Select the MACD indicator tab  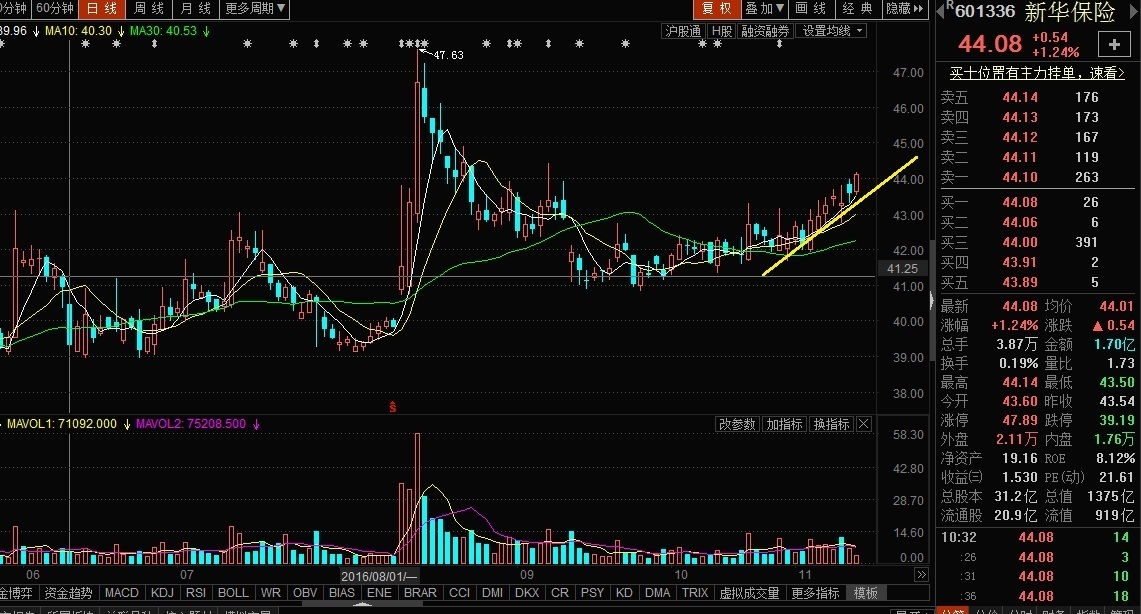point(122,593)
